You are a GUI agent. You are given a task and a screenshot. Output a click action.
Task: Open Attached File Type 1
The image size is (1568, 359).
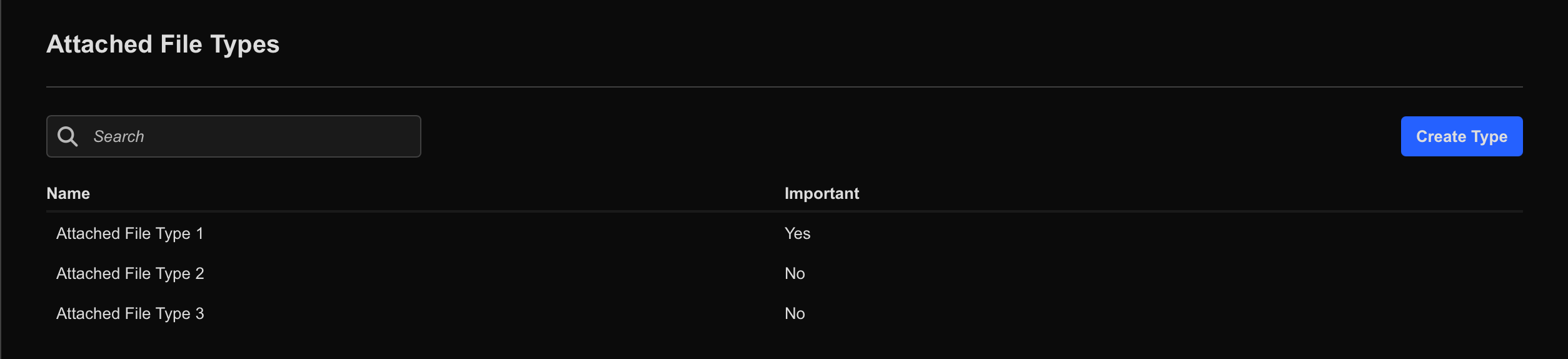click(129, 234)
